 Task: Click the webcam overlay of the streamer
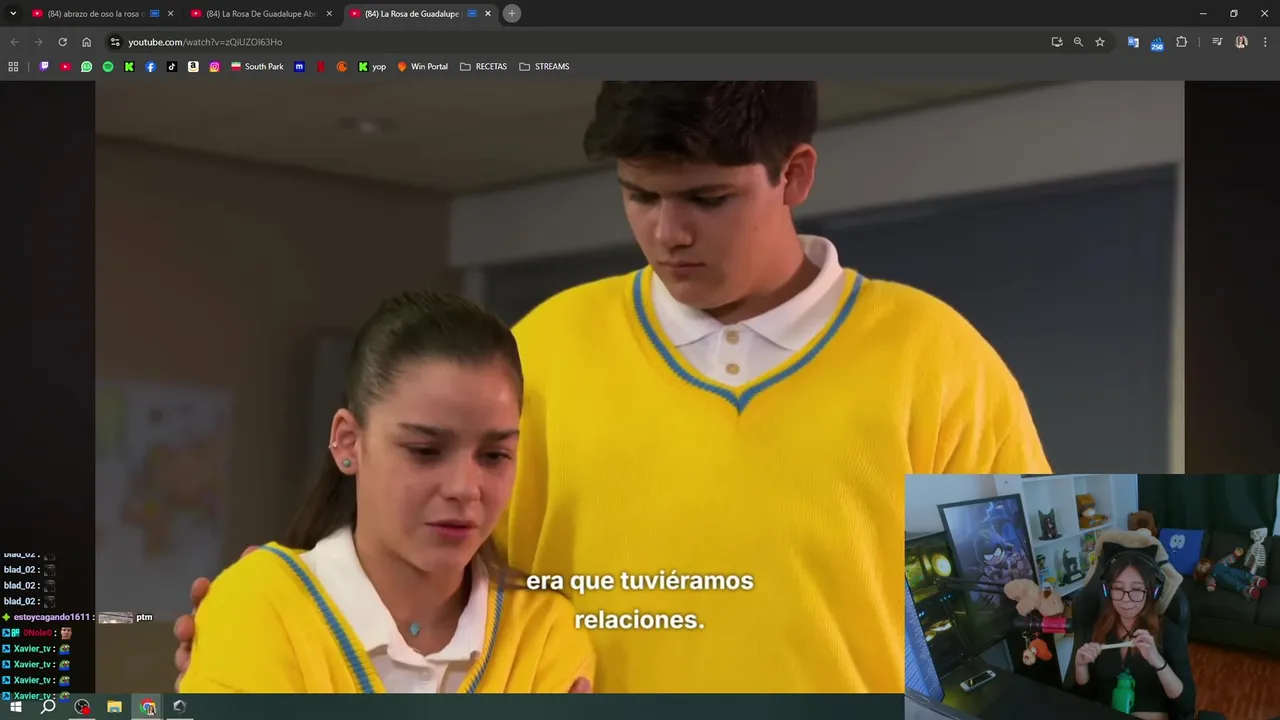(1092, 597)
